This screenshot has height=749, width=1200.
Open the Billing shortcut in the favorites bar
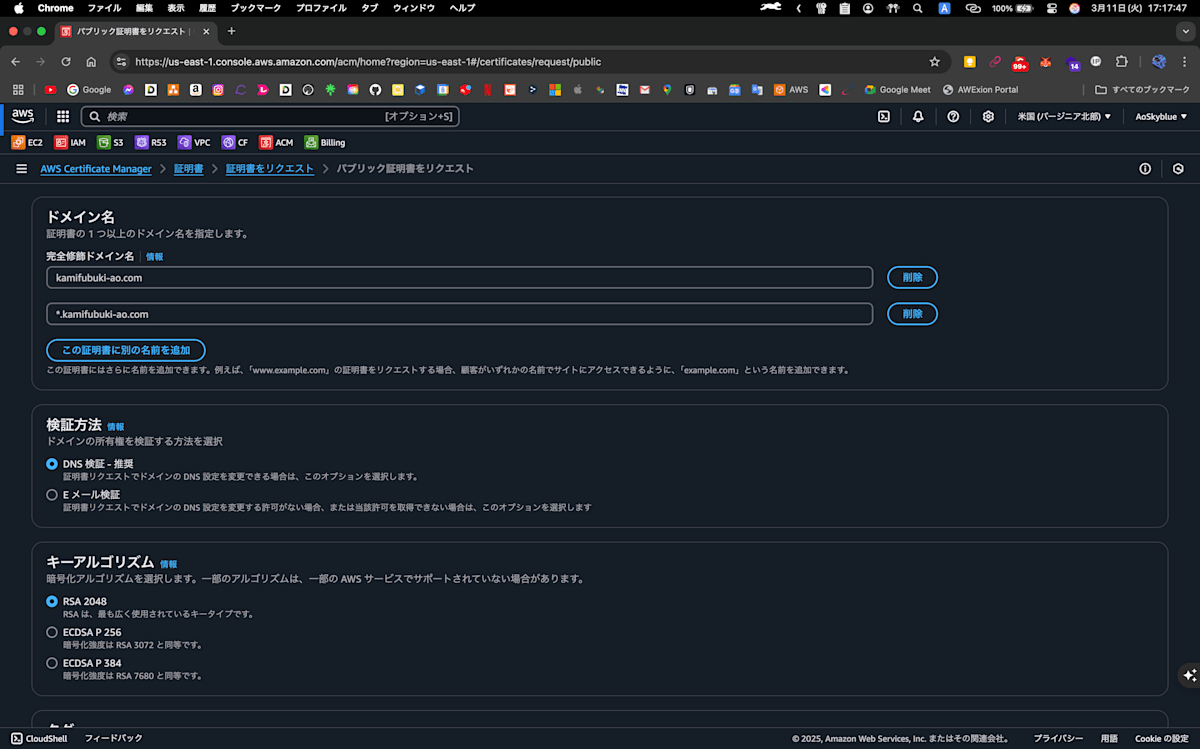click(x=325, y=142)
